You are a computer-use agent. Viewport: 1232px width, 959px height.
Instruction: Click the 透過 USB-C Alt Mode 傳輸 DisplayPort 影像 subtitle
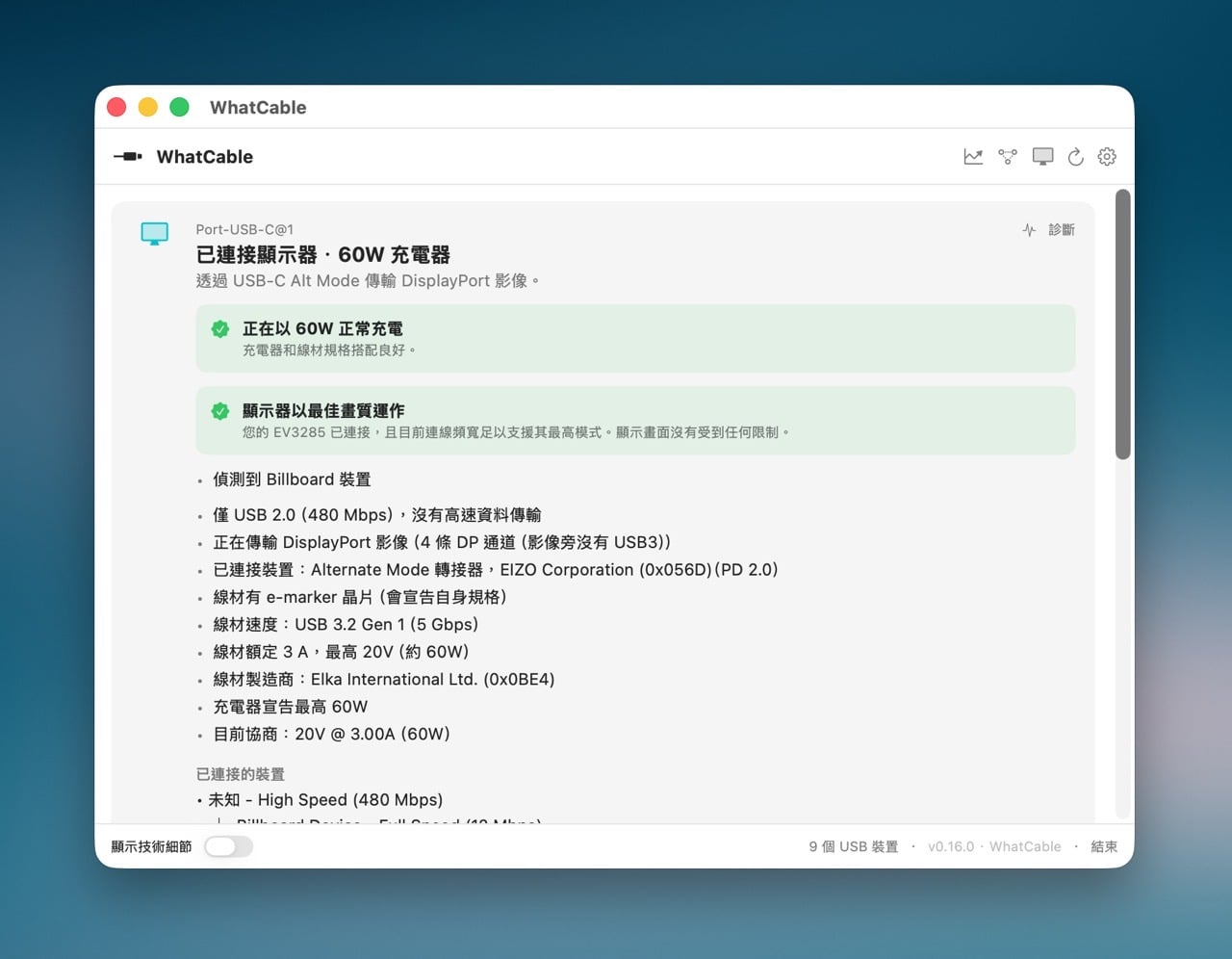[368, 281]
